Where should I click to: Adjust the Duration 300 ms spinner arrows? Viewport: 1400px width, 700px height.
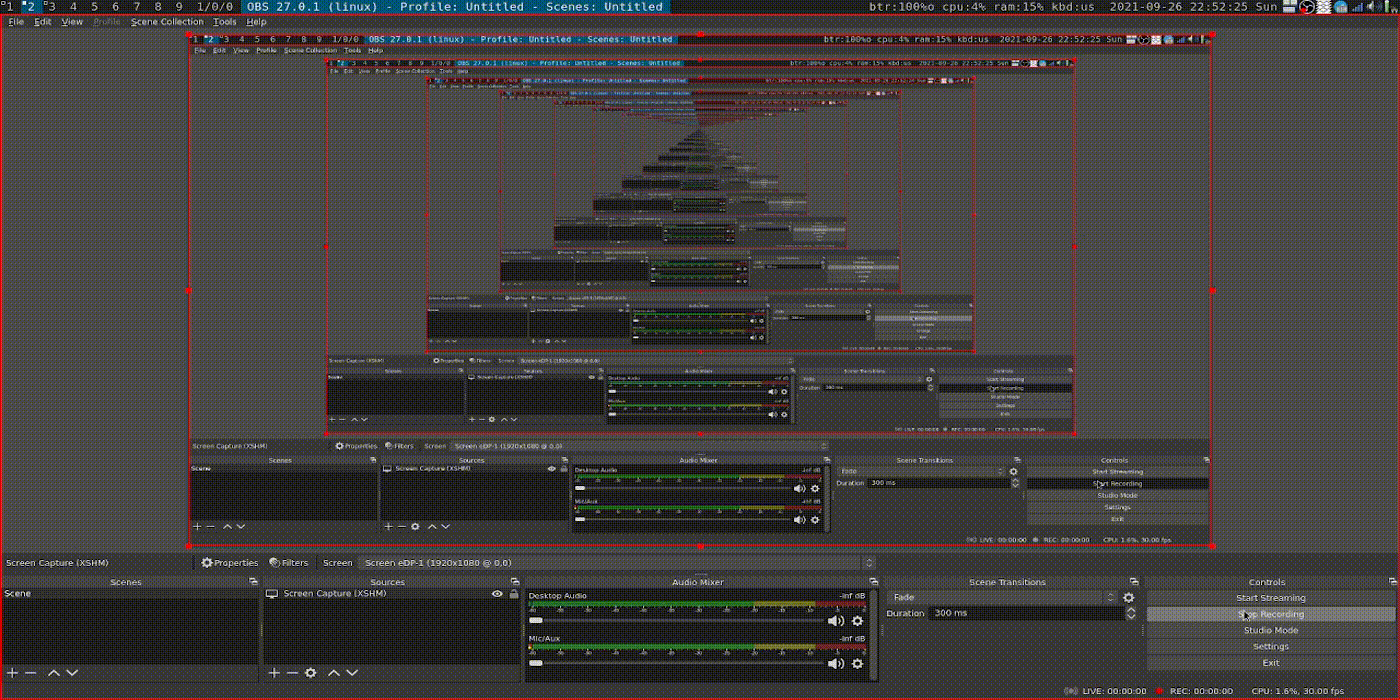coord(1131,613)
